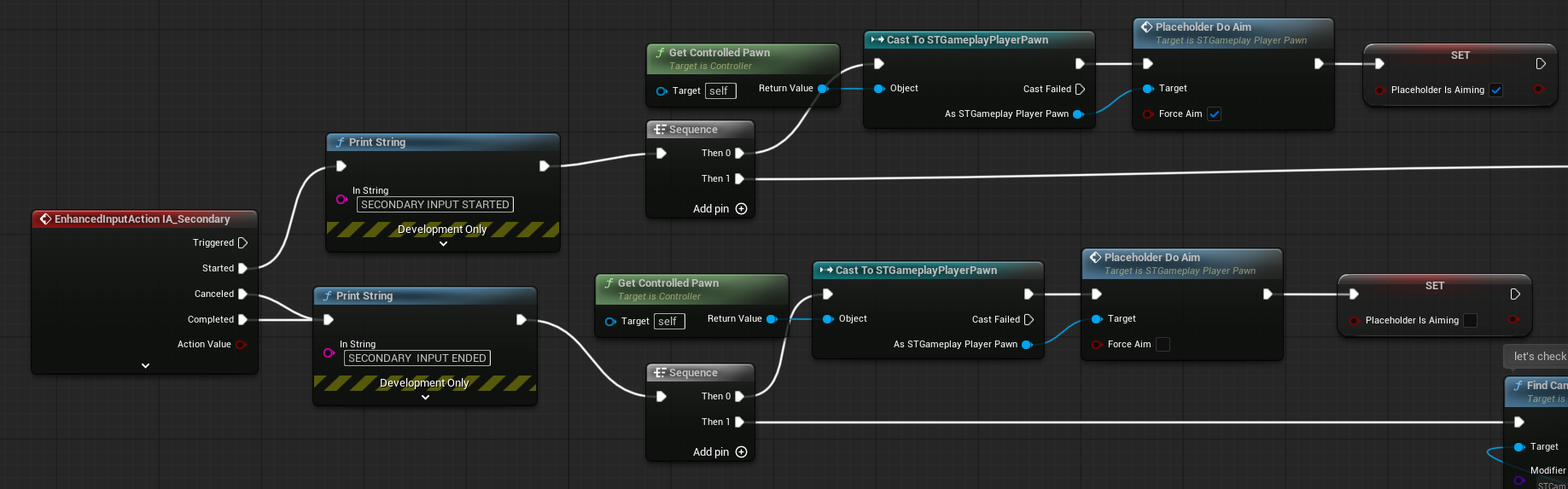This screenshot has width=1568, height=489.
Task: Expand advanced options under SECONDARY INPUT ENDED print node
Action: point(425,398)
